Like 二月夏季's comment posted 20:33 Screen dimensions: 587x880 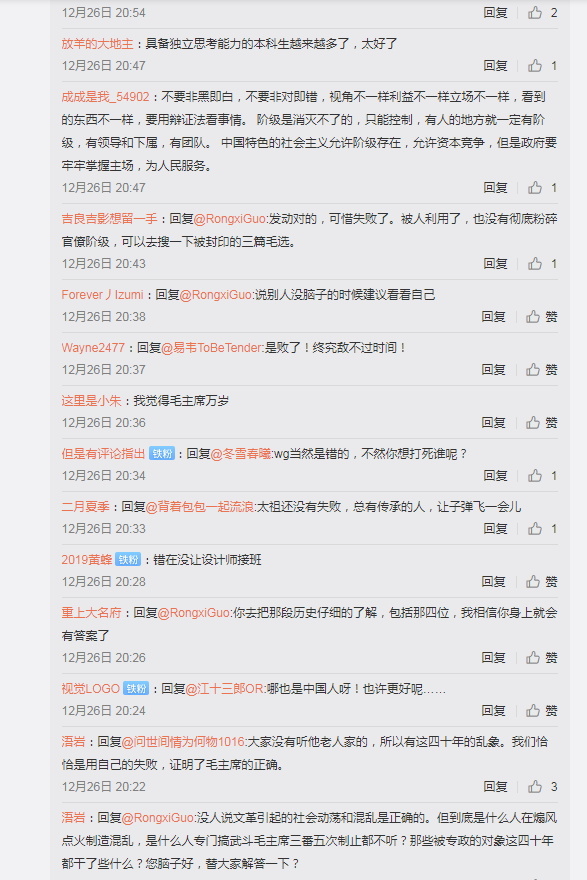coord(535,529)
